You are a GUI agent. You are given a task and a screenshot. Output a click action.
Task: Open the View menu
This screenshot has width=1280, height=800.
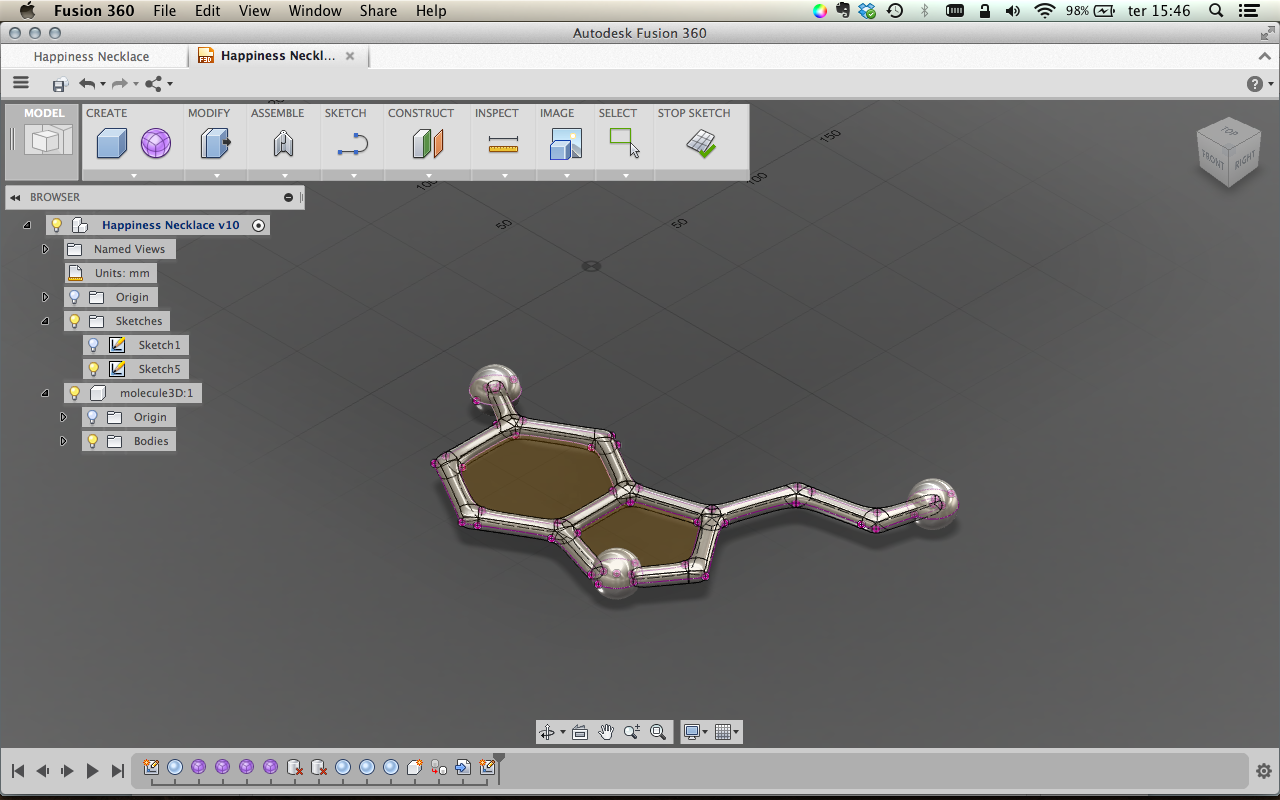[x=254, y=11]
